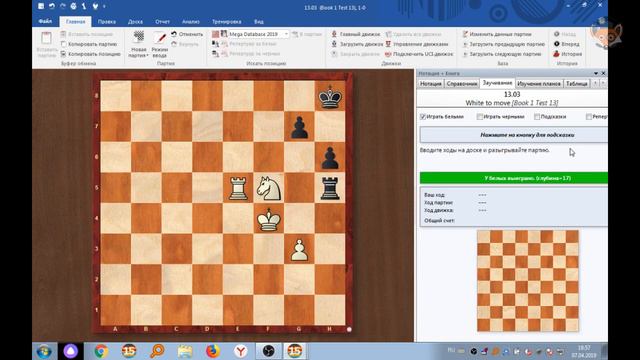
Task: Switch to the Анализ ribbon tab
Action: point(191,22)
